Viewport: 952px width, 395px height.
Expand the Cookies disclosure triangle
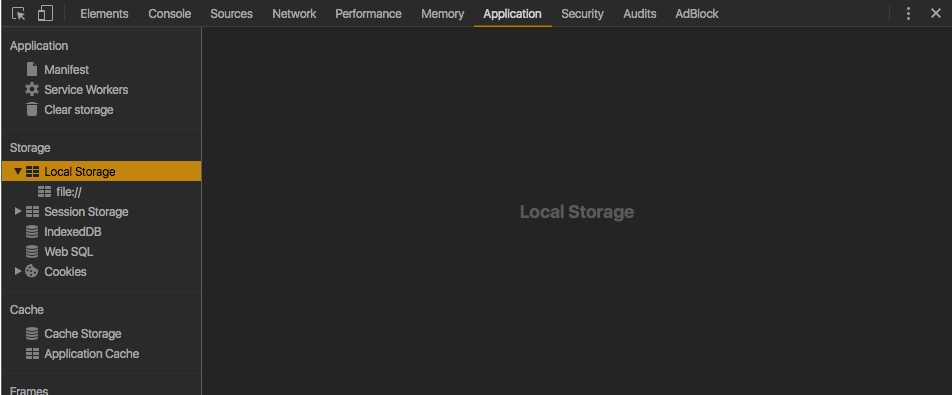click(x=18, y=271)
